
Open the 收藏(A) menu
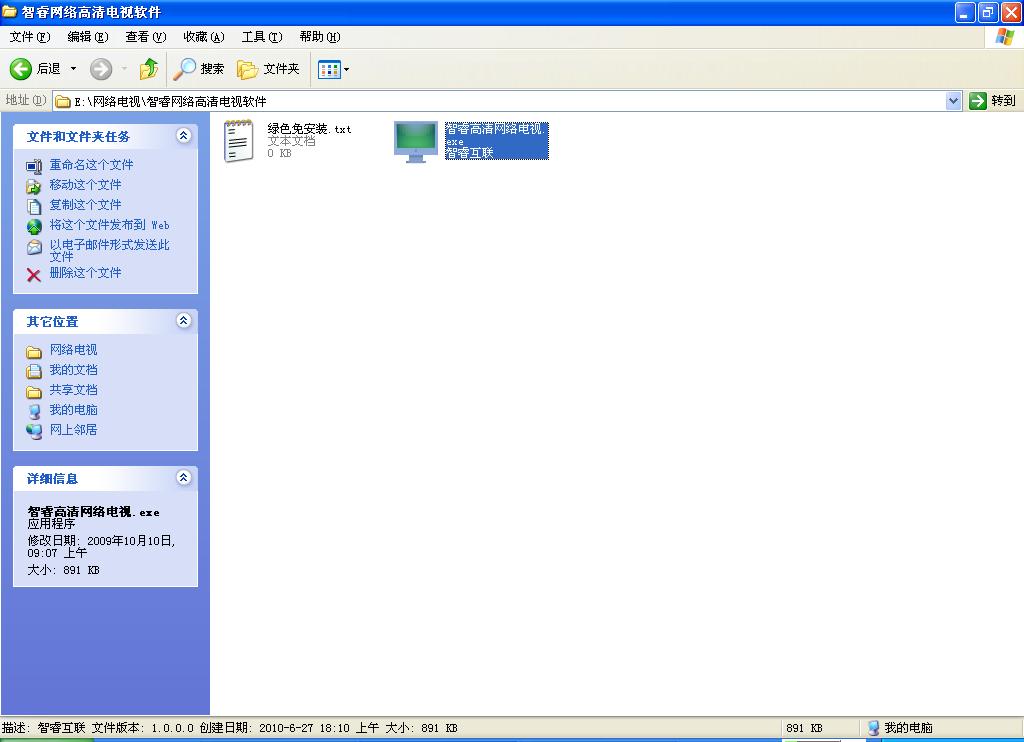click(x=204, y=37)
